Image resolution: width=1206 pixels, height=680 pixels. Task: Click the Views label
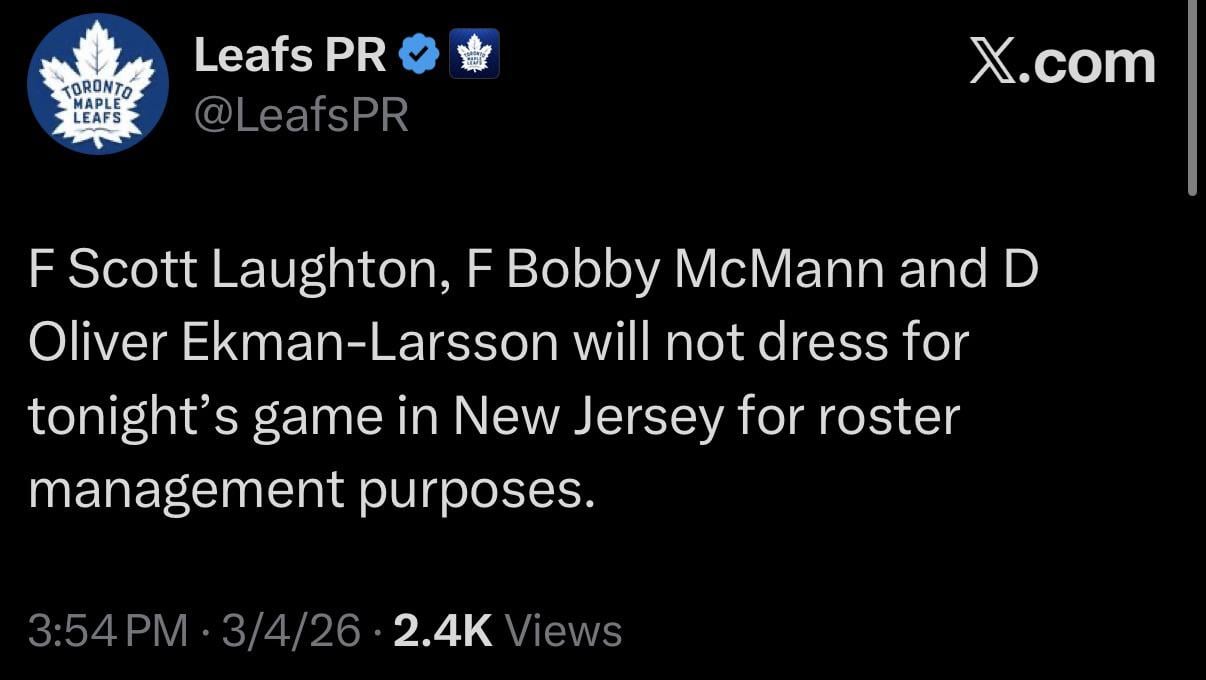pyautogui.click(x=564, y=630)
